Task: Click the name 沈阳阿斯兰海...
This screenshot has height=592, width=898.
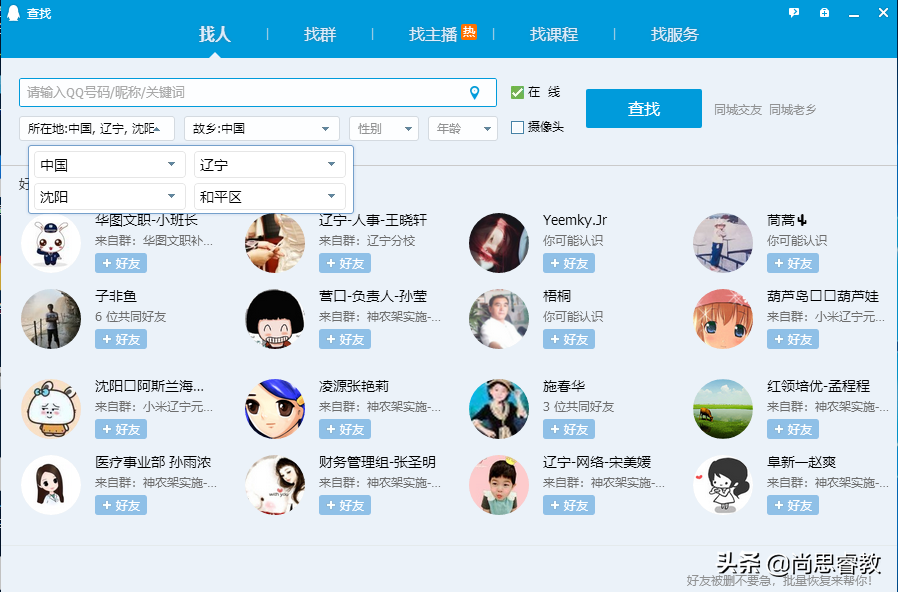Action: (x=149, y=386)
